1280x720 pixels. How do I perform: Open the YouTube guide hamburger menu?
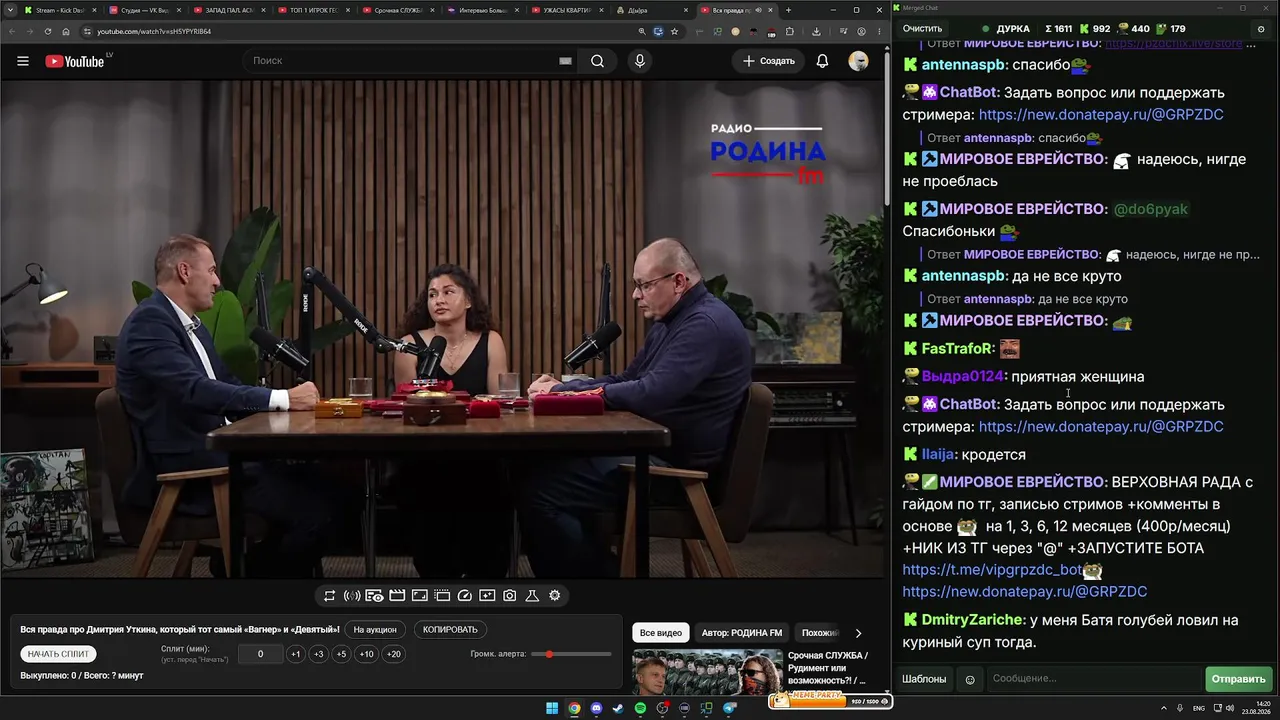23,61
